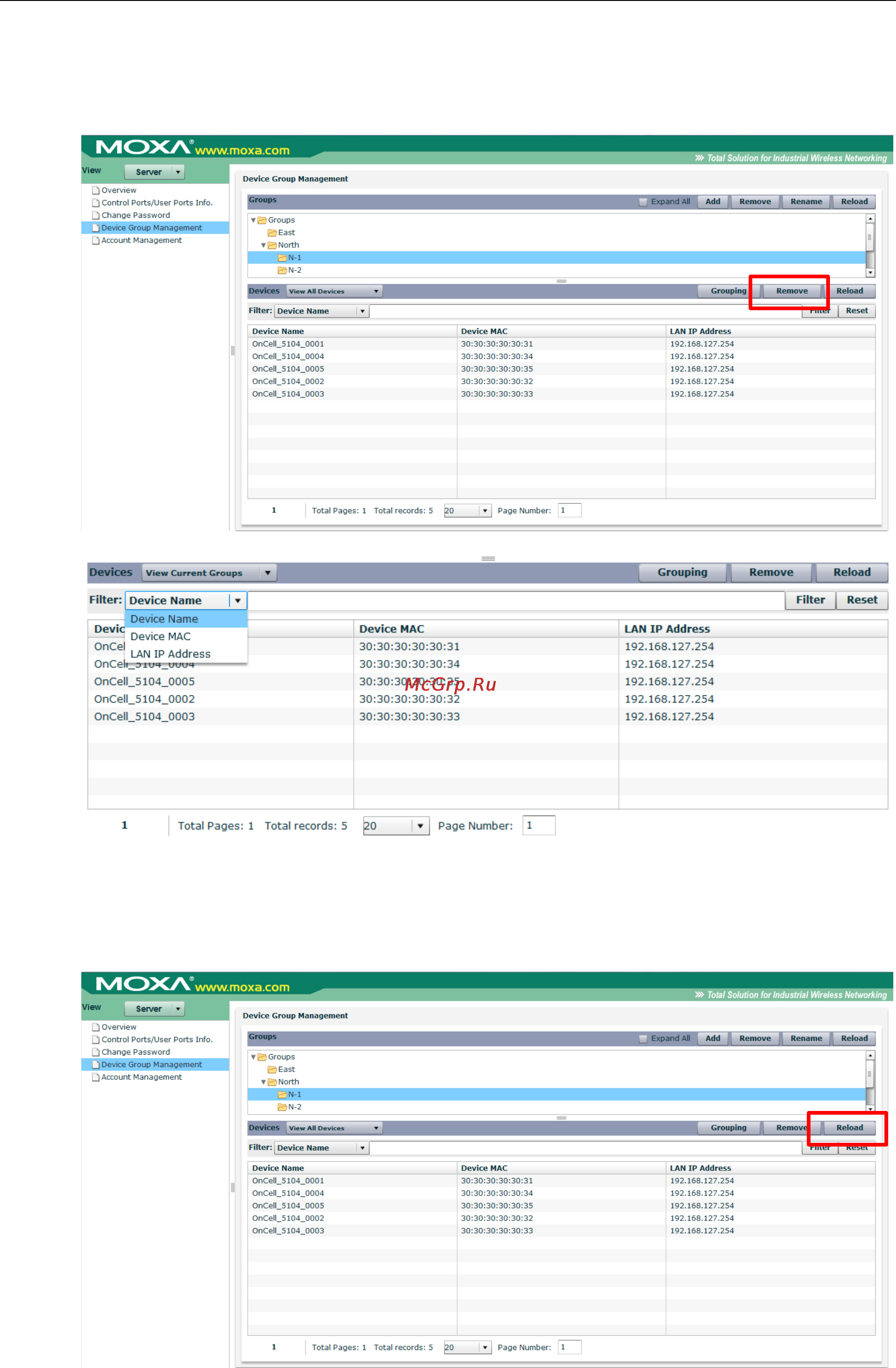Tick Expand All checkbox in upper screenshot
Screen dimensions: 896x1368
643,202
